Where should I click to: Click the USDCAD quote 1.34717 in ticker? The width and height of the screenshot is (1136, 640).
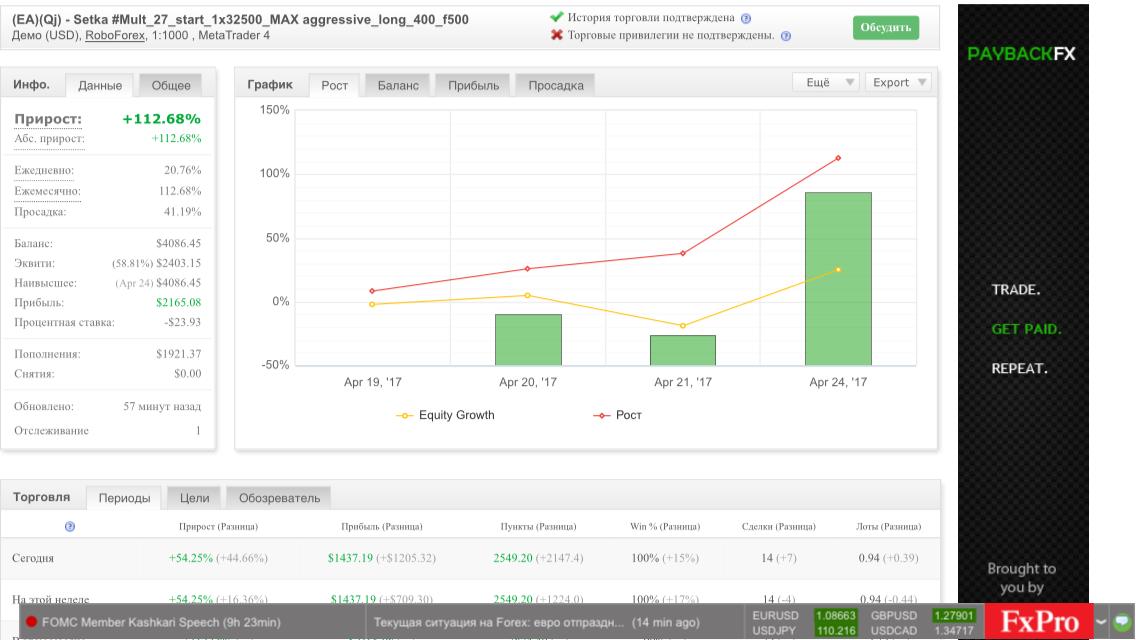(x=953, y=631)
